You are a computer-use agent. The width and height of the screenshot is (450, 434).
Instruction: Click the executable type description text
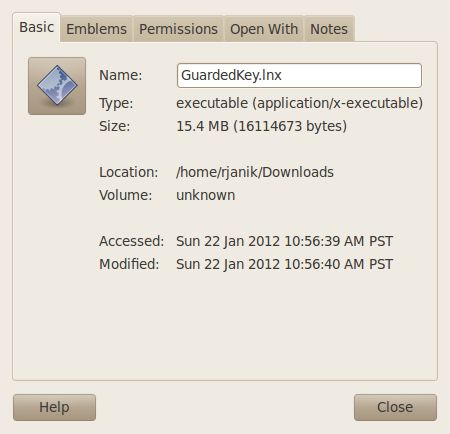point(299,103)
